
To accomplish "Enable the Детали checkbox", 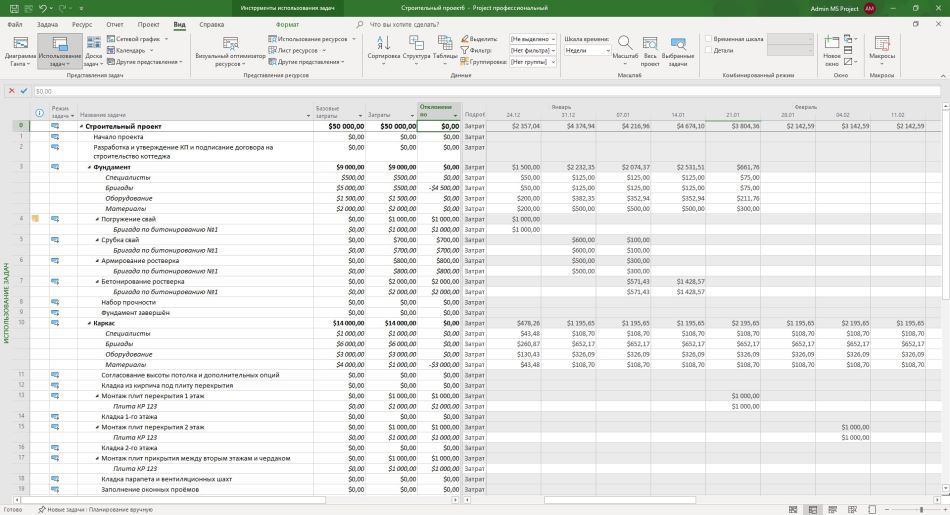I will [708, 50].
